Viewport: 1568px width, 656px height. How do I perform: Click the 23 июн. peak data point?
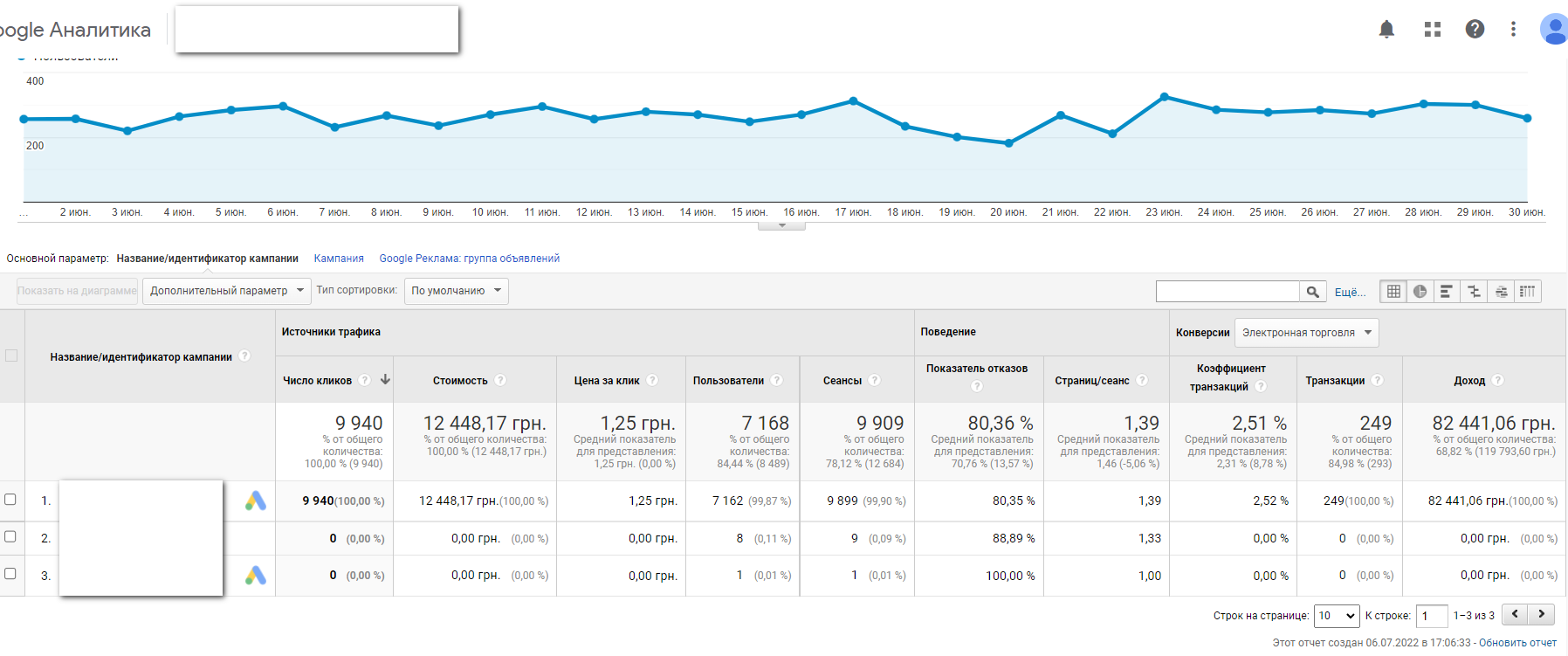[x=1164, y=97]
